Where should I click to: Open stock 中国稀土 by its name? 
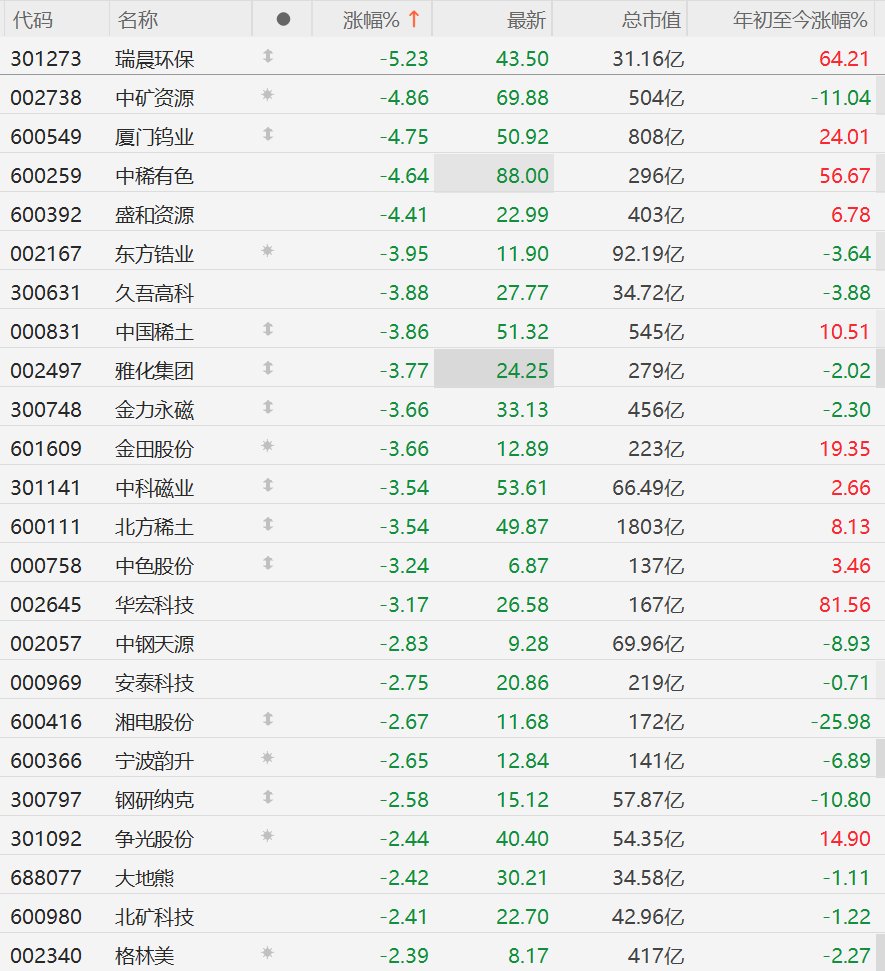coord(154,332)
